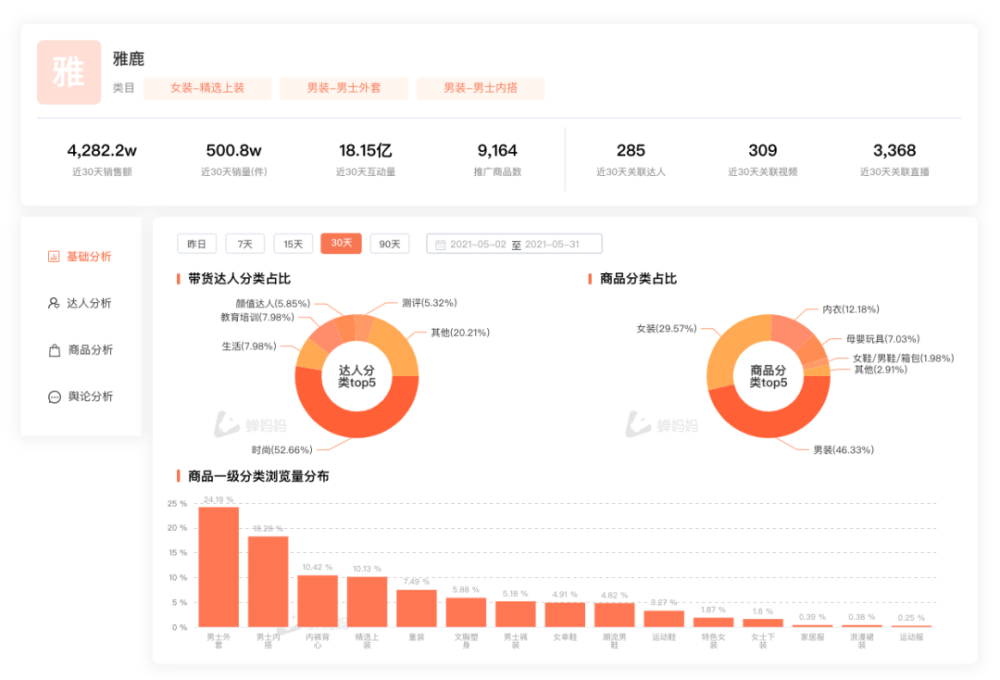Click the 时尚(52.66%) donut label
The image size is (1000, 680).
(x=282, y=450)
